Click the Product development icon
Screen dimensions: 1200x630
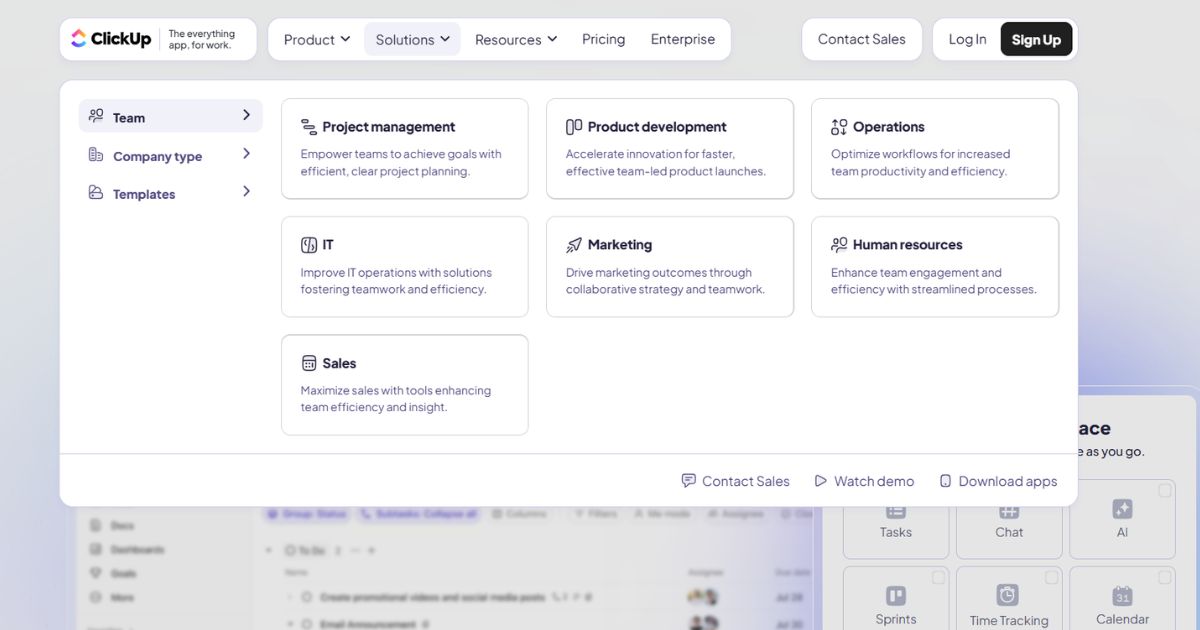pyautogui.click(x=574, y=127)
